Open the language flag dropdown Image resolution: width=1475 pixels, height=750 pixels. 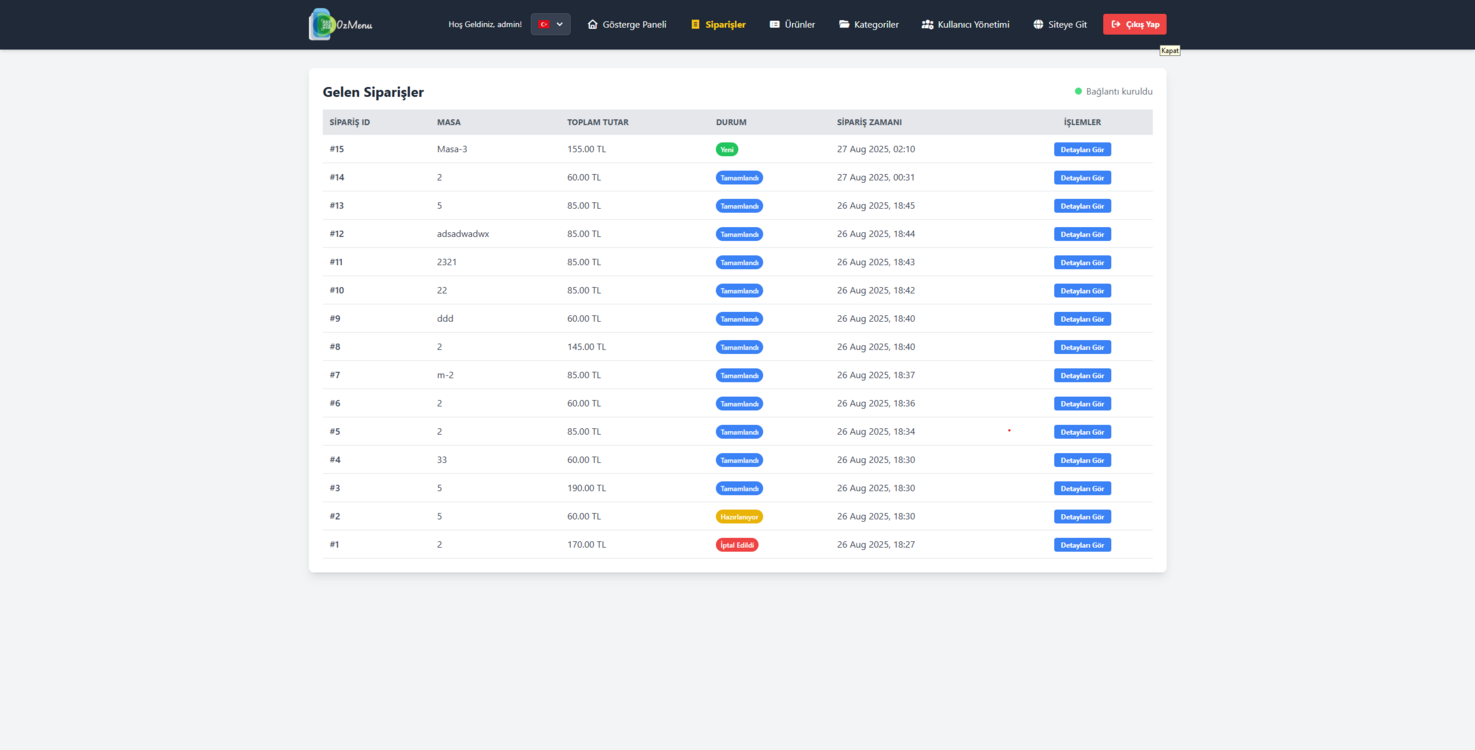[551, 24]
